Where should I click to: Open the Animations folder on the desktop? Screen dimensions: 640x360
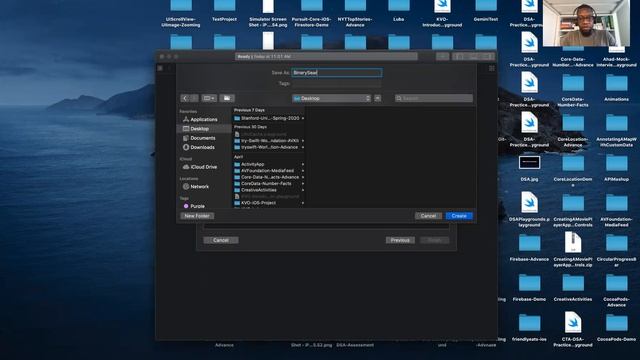[616, 83]
